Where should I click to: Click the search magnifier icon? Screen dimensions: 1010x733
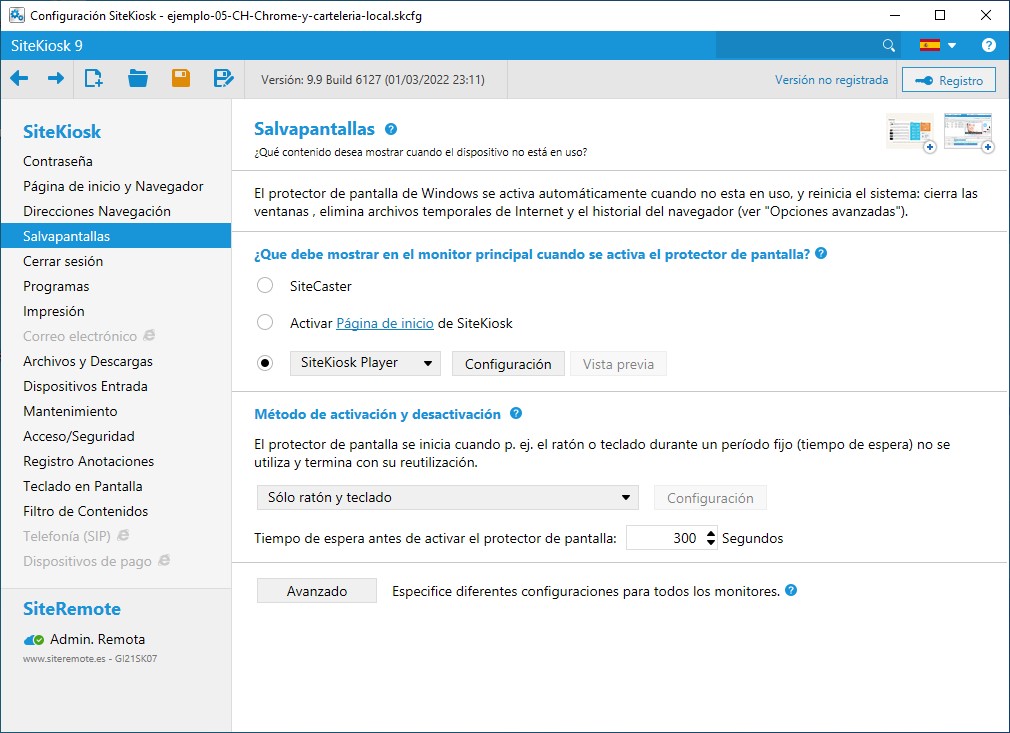(888, 46)
